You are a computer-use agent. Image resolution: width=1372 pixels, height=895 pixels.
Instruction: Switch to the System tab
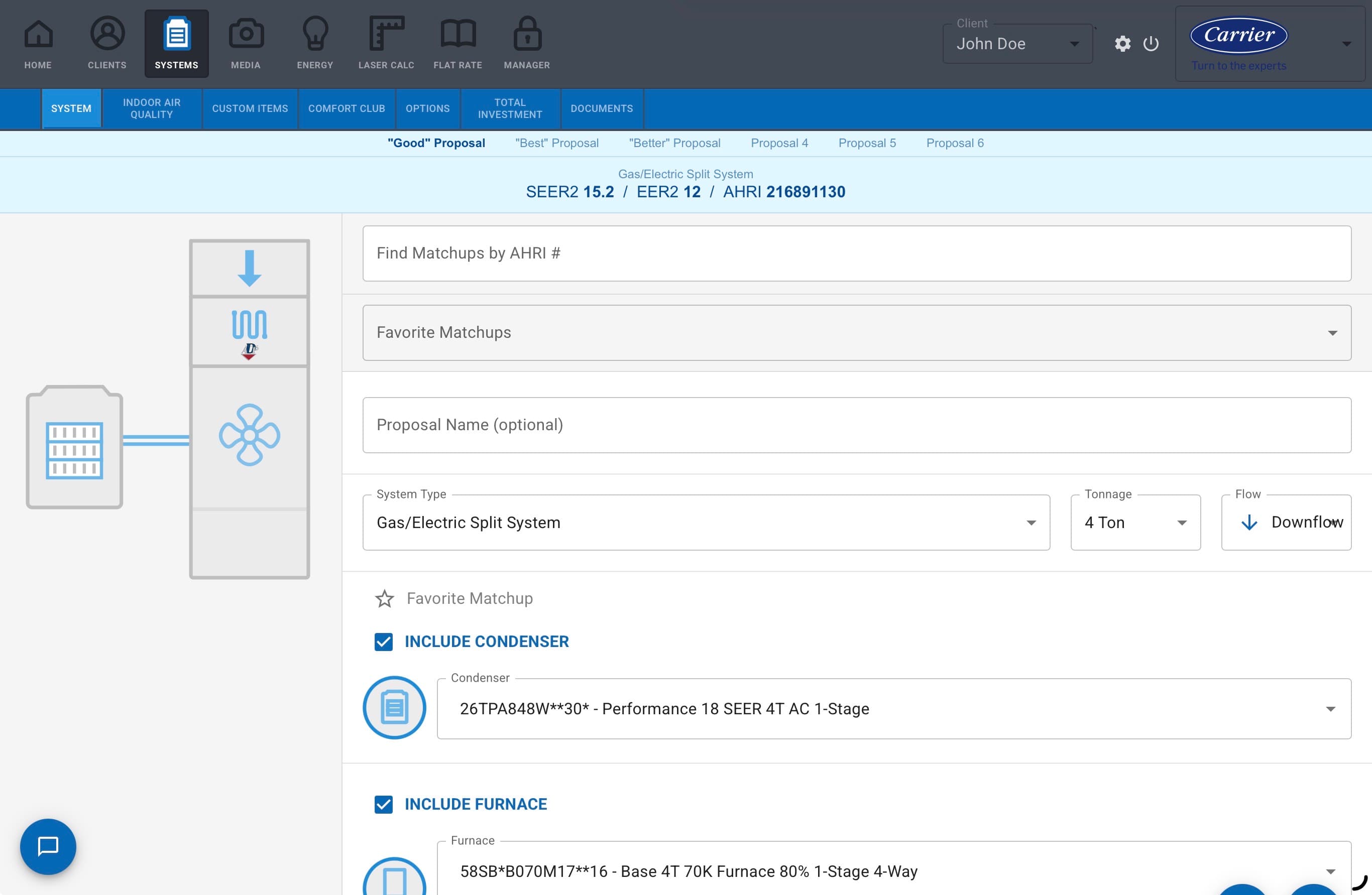coord(71,108)
